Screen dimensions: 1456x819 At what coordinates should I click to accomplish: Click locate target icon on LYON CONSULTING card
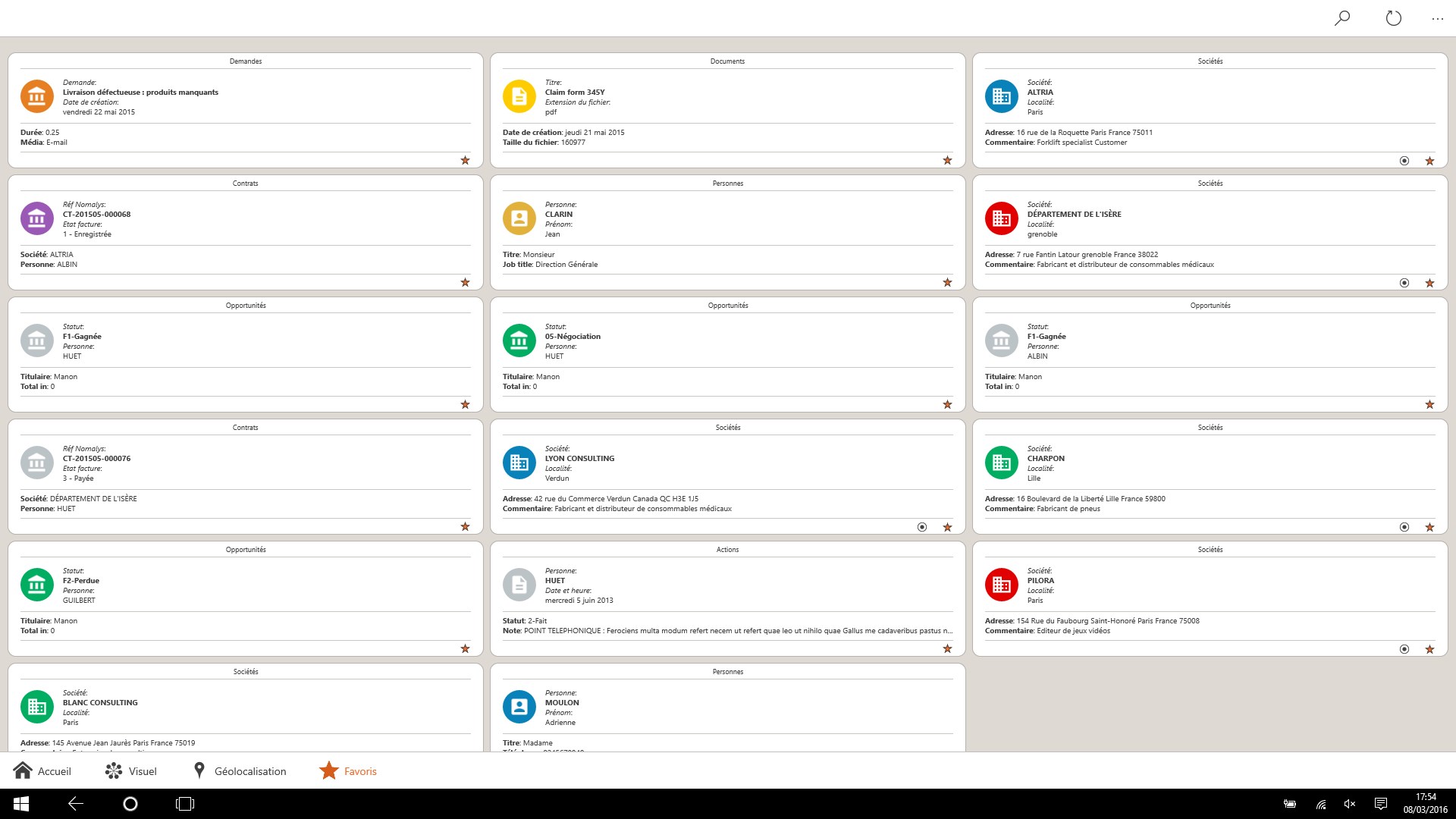(922, 527)
